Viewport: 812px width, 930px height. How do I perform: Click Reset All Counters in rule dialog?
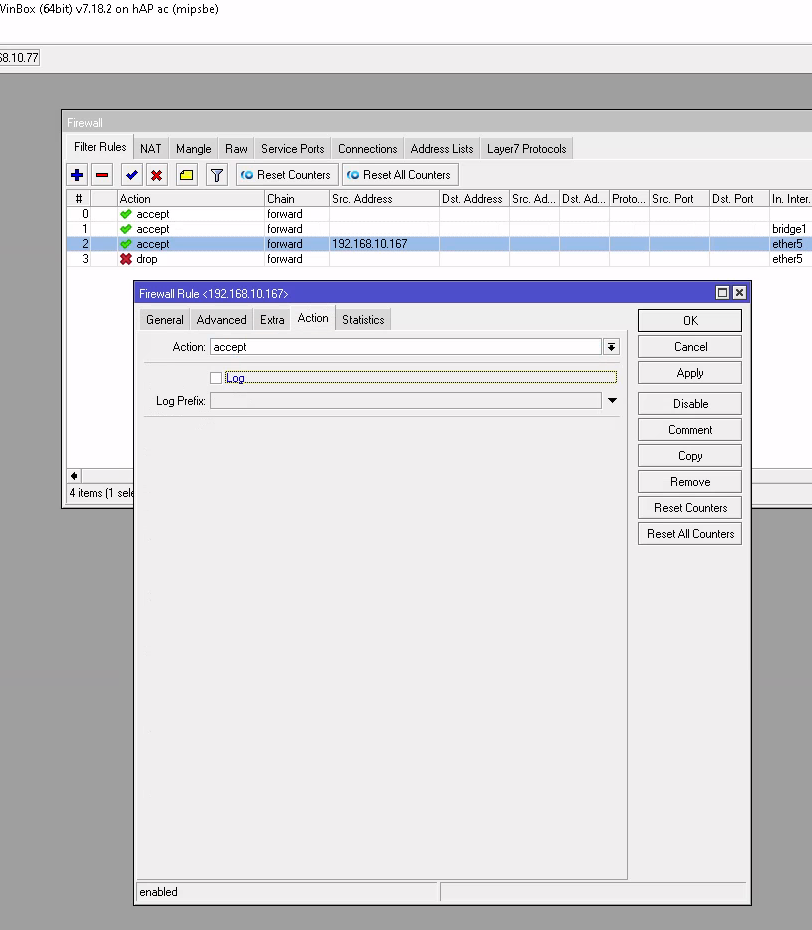coord(690,534)
